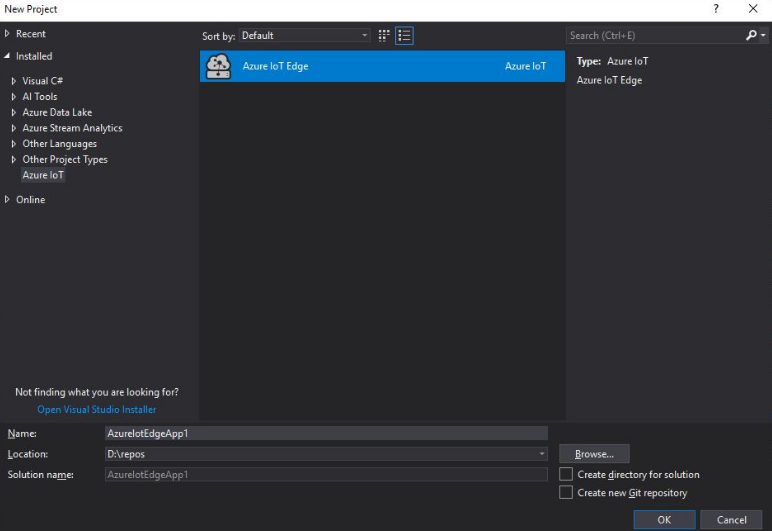Expand the Other Project Types node
Viewport: 772px width, 531px height.
point(13,159)
